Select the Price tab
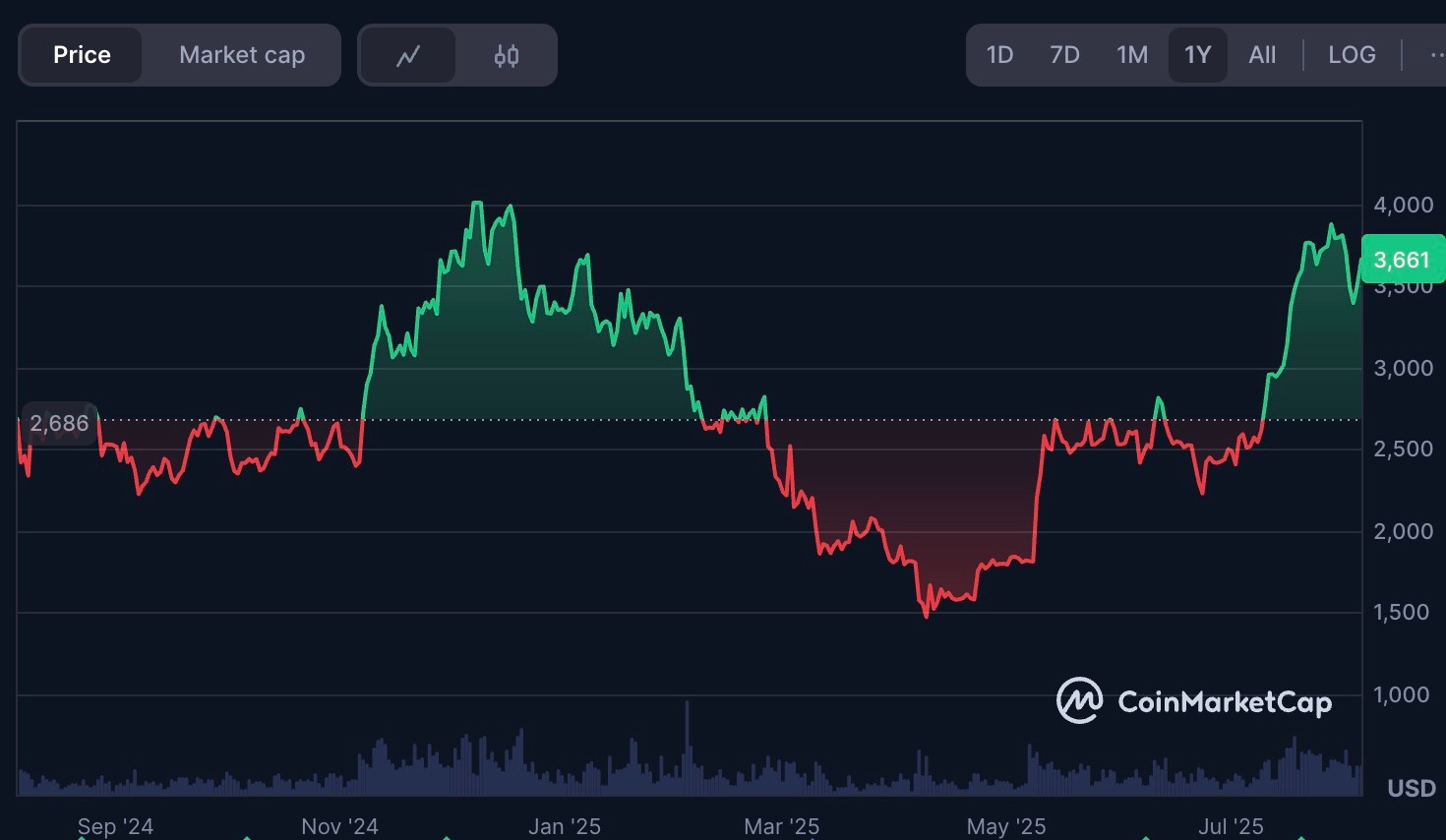The image size is (1446, 840). pyautogui.click(x=82, y=55)
